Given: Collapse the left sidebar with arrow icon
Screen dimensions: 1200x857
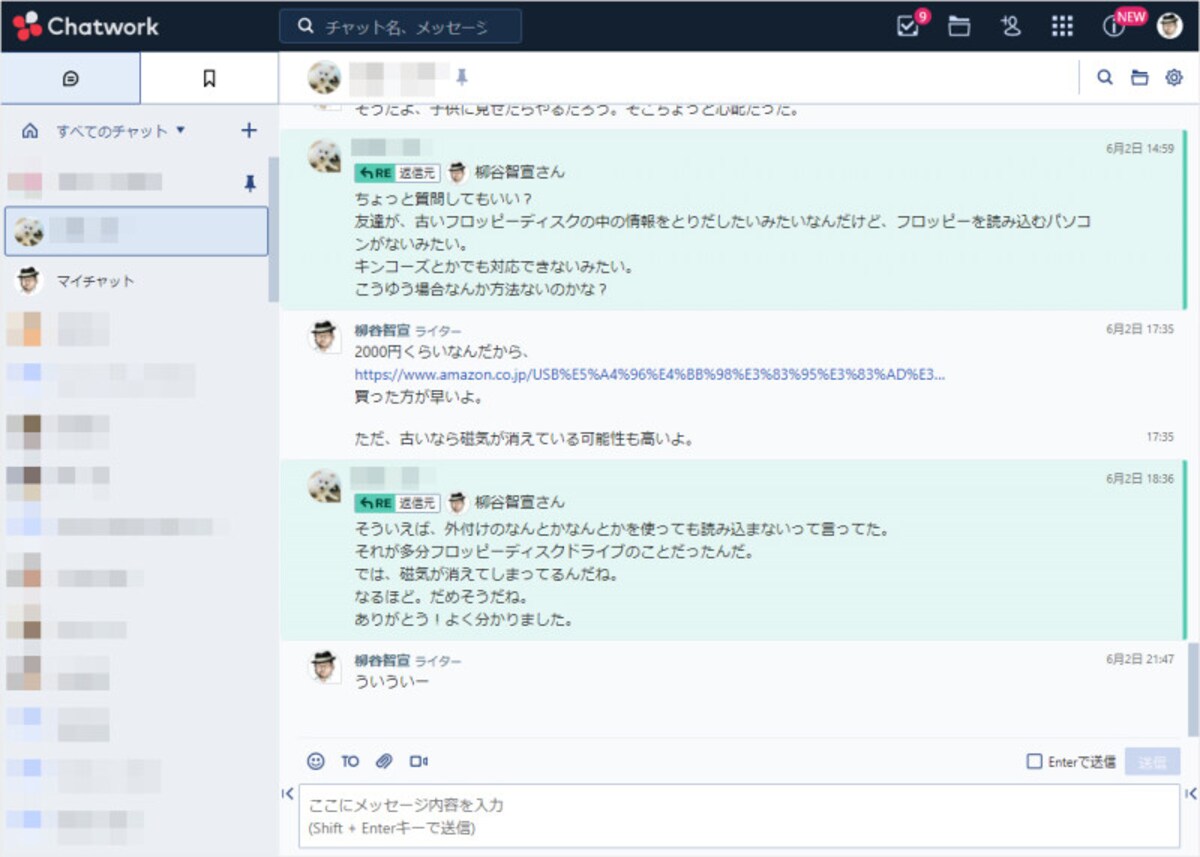Looking at the screenshot, I should click(287, 793).
